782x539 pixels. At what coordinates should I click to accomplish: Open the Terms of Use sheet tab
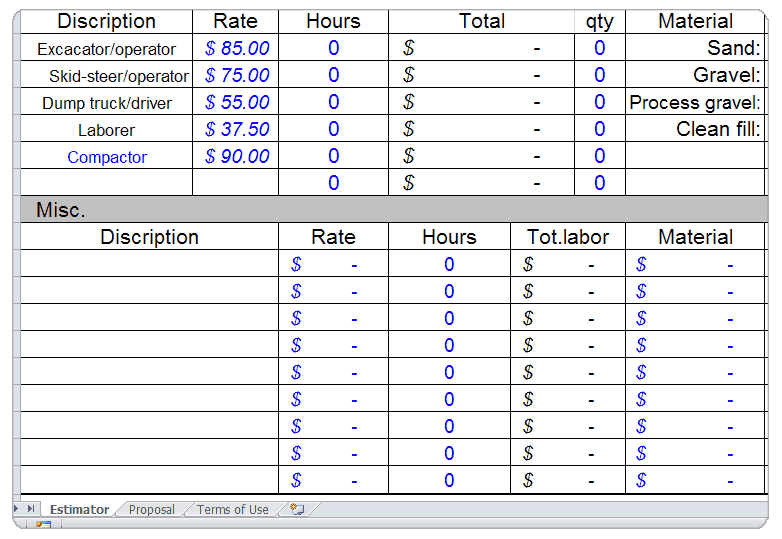(x=232, y=510)
